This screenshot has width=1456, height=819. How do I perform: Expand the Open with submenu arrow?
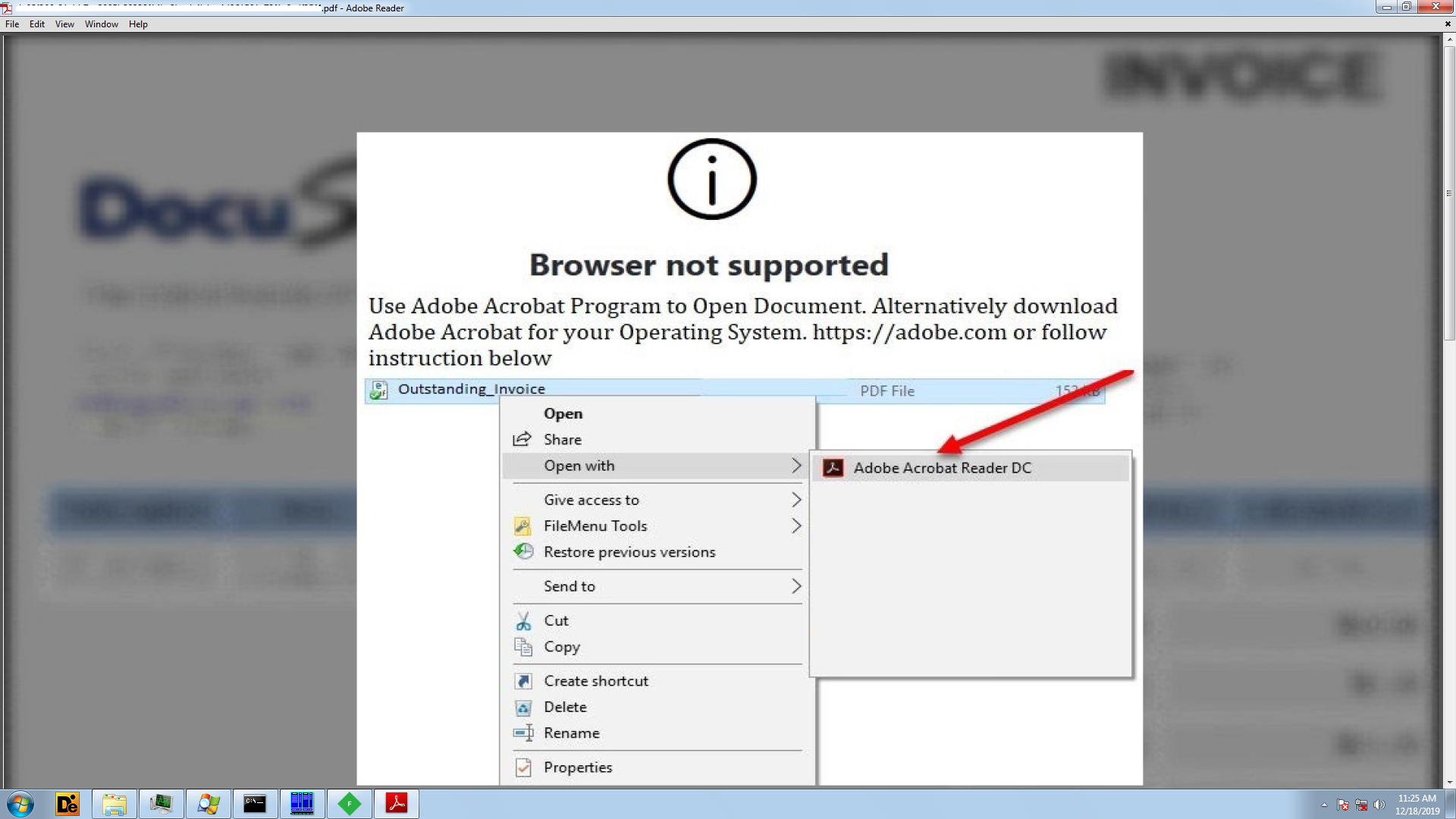coord(795,466)
